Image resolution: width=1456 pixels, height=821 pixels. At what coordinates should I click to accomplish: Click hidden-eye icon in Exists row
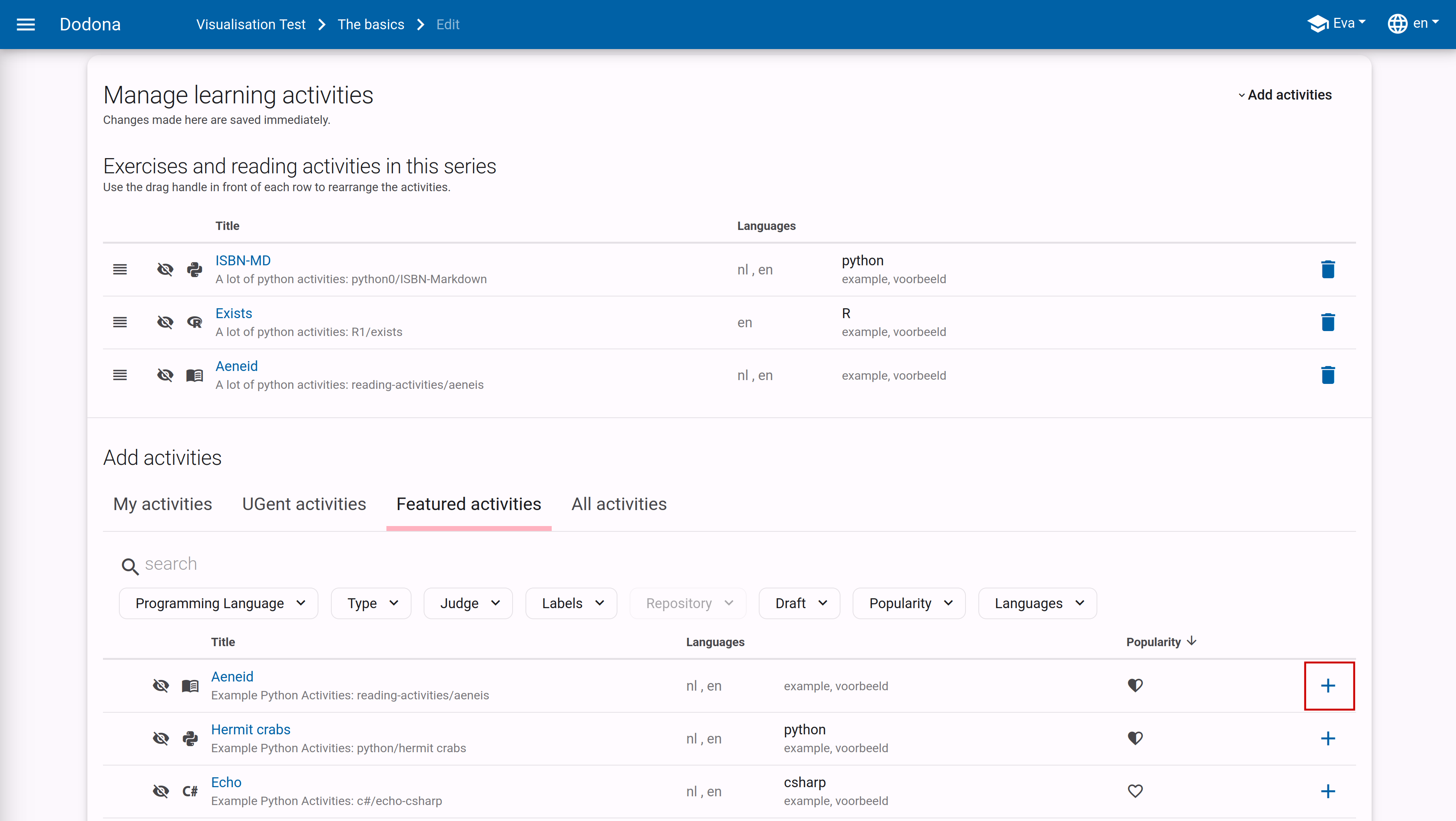click(165, 322)
